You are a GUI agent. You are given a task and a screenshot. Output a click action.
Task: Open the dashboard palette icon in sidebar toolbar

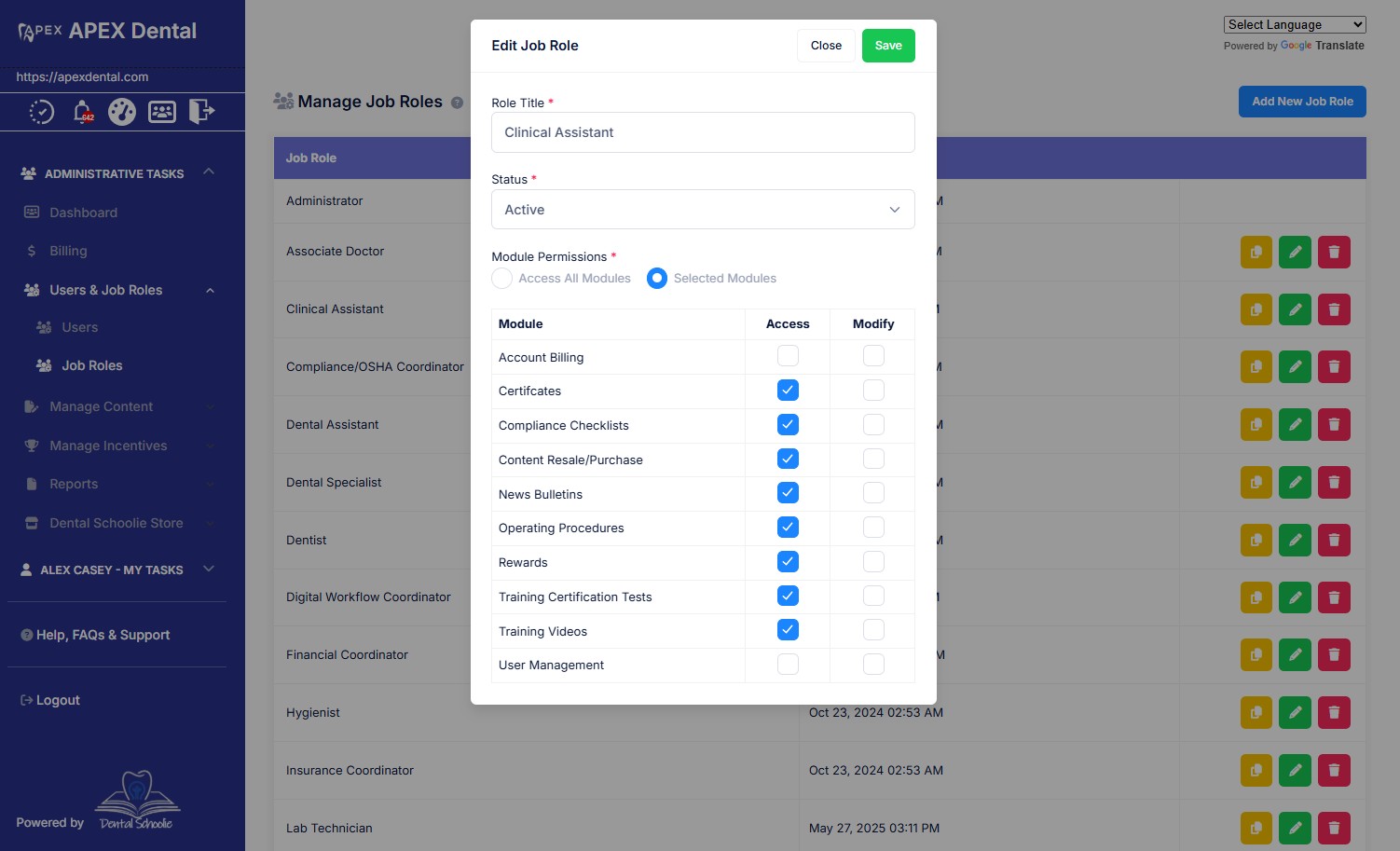(122, 112)
